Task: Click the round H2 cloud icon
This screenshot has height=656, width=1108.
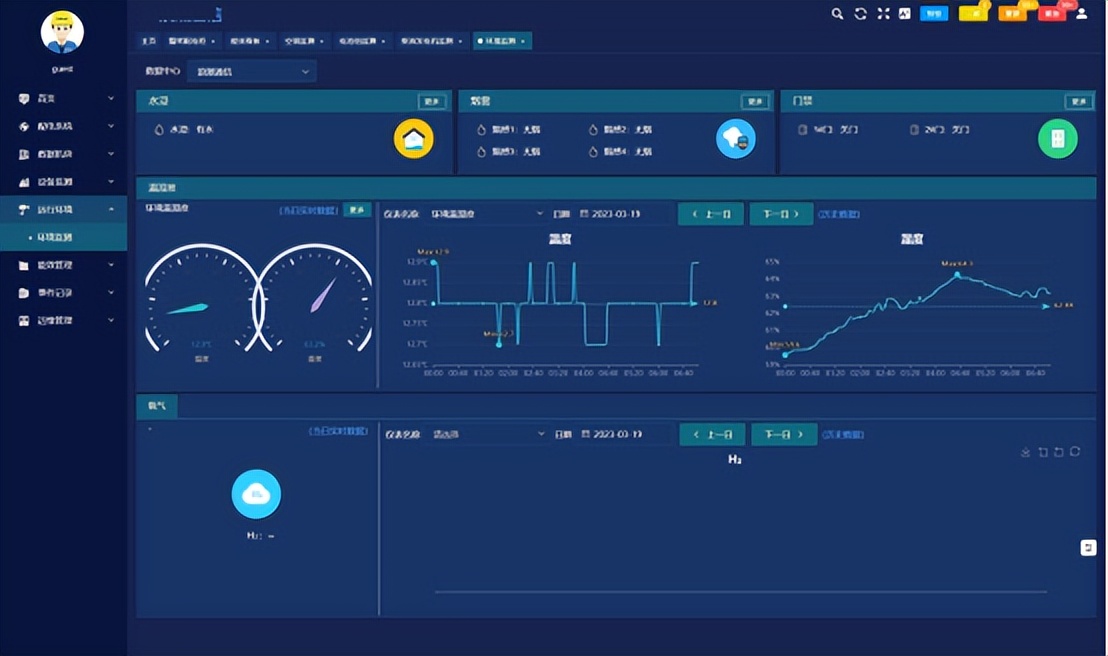Action: [257, 493]
